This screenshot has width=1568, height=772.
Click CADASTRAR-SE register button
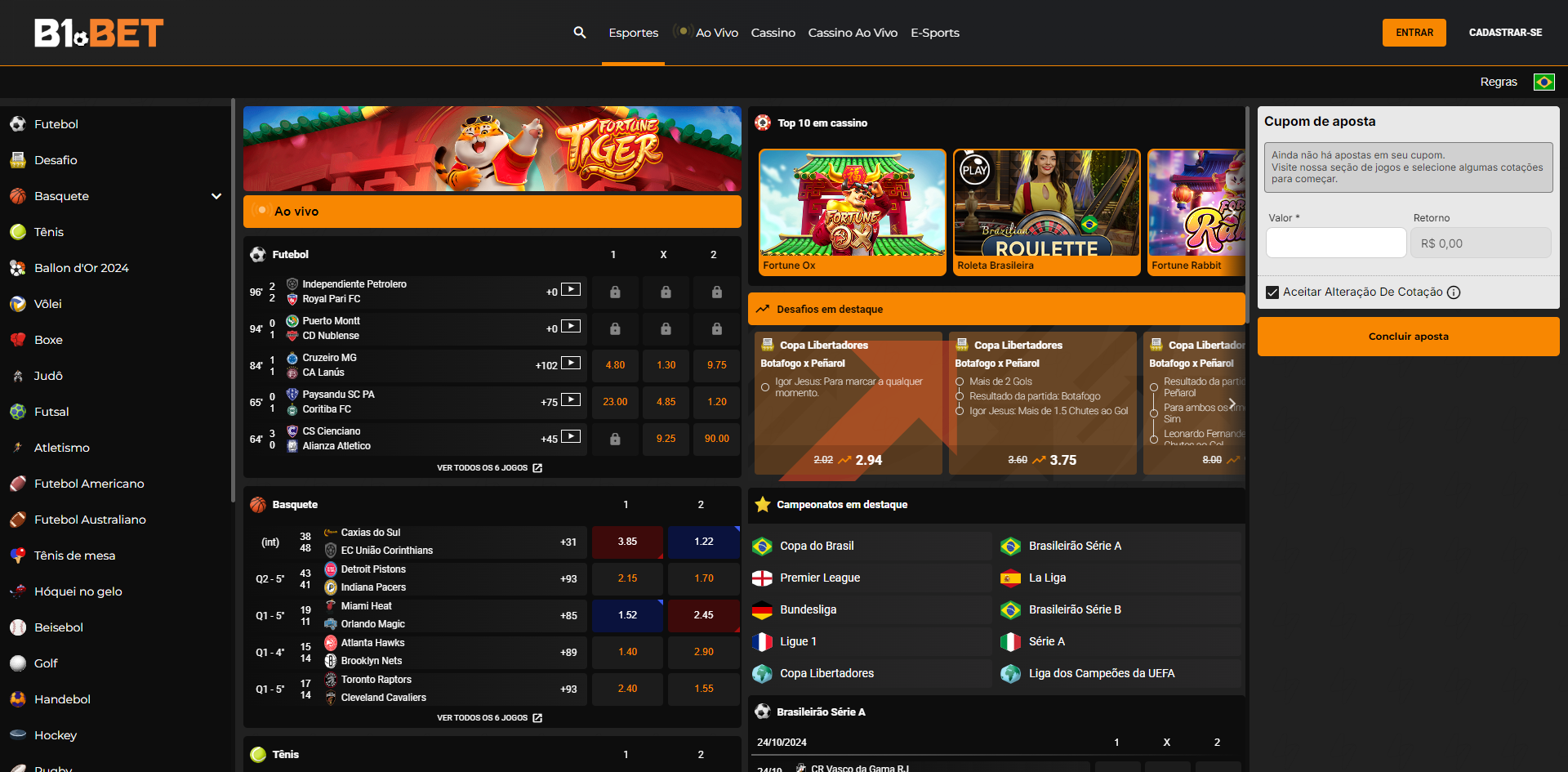[x=1505, y=33]
